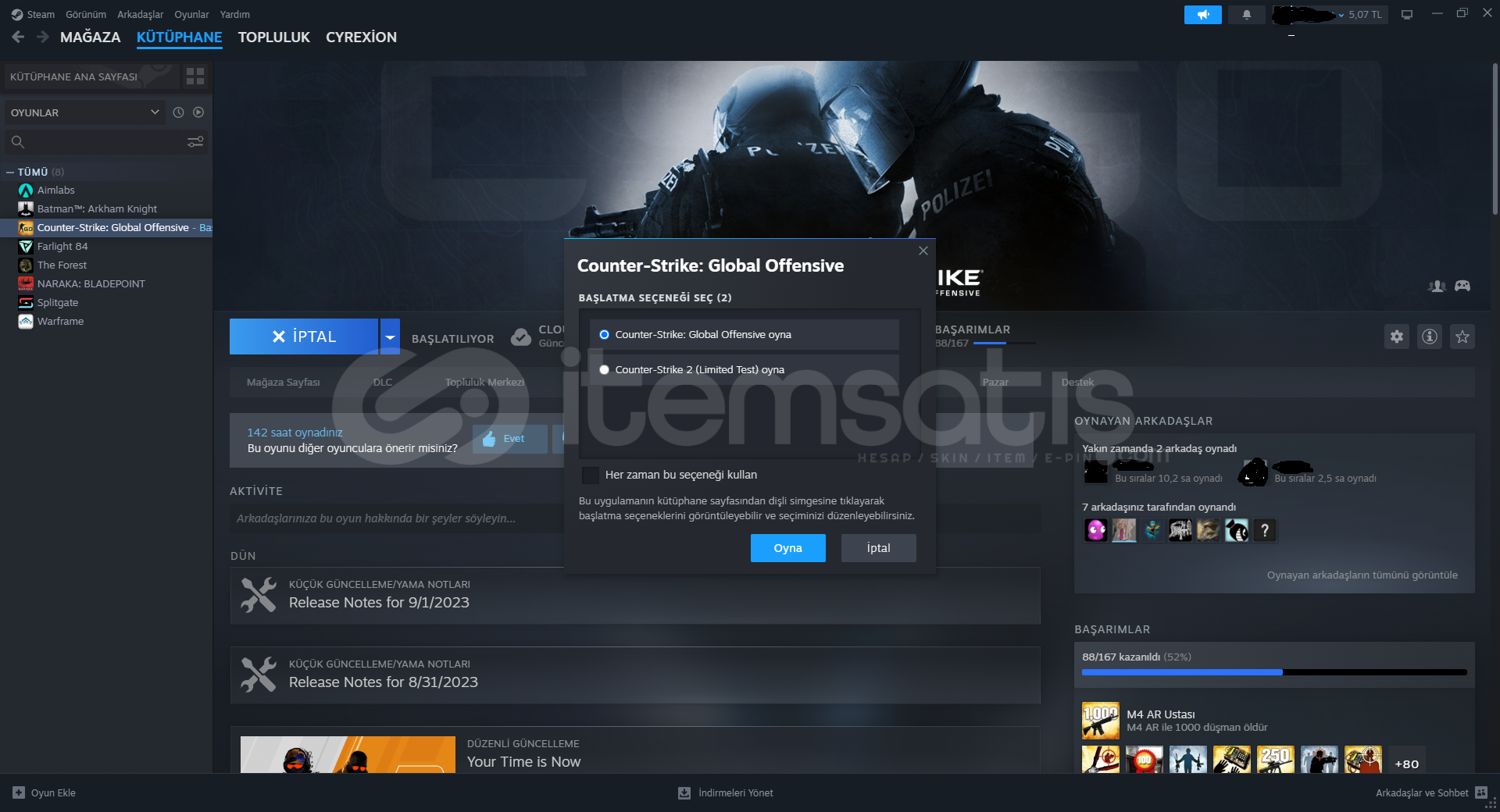Select The Forest in library
The width and height of the screenshot is (1500, 812).
62,265
